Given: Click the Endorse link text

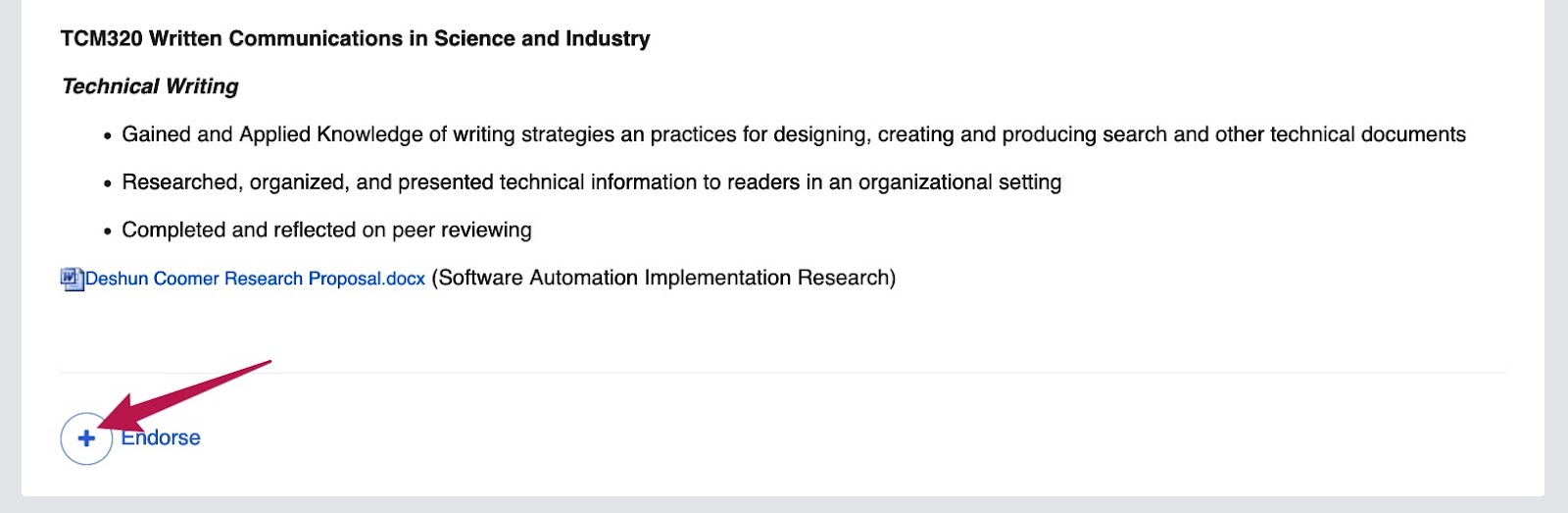Looking at the screenshot, I should click(161, 438).
